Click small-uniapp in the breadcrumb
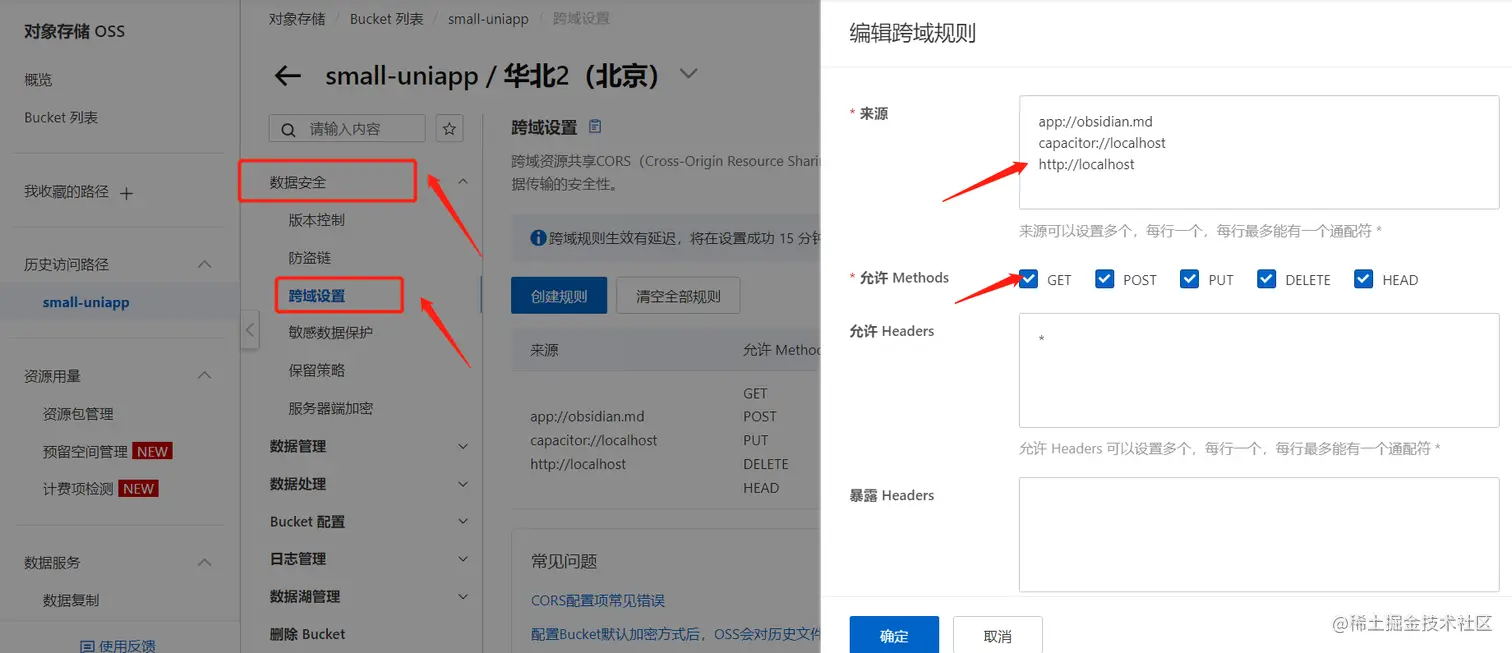Screen dimensions: 1512x653 488,19
